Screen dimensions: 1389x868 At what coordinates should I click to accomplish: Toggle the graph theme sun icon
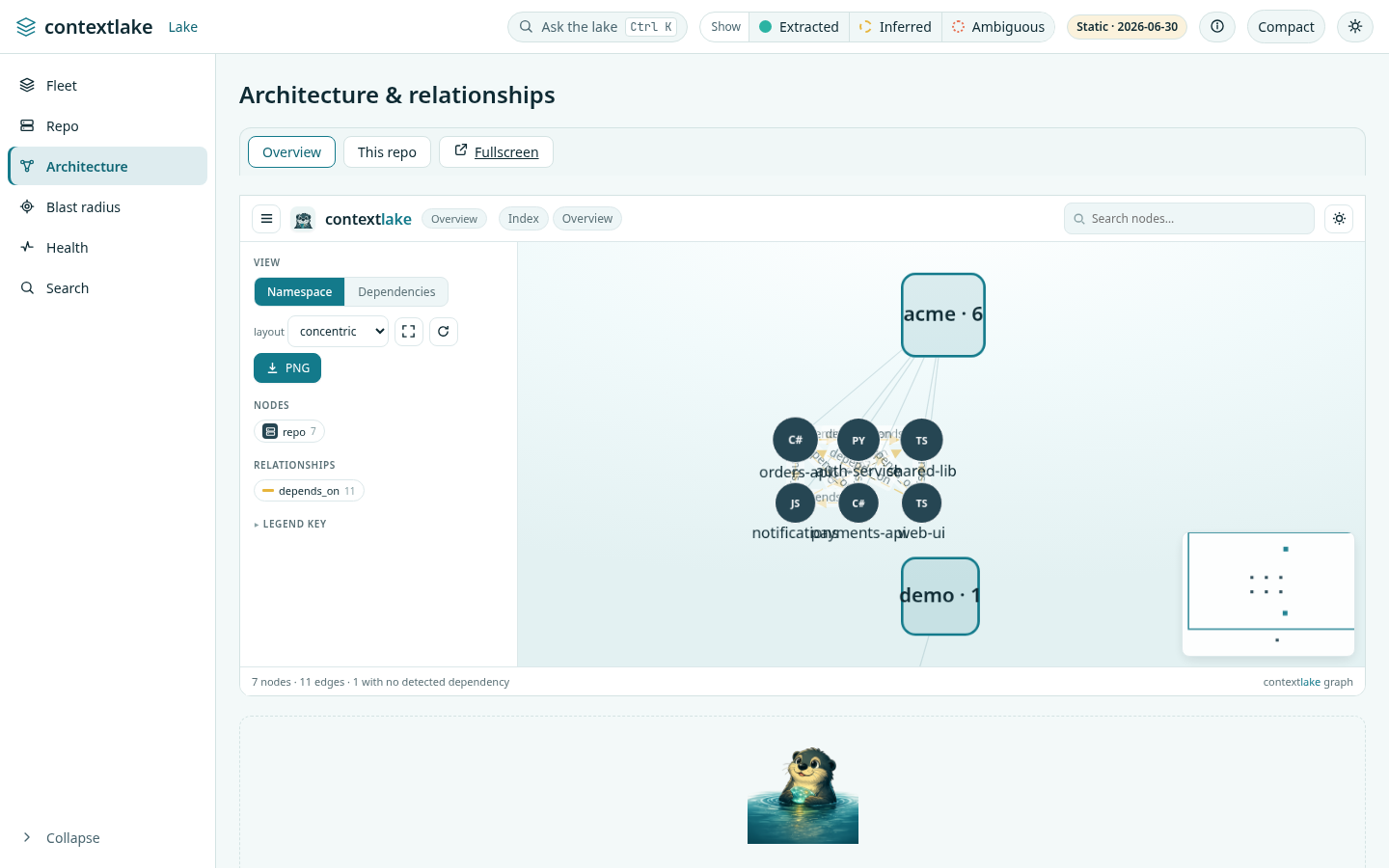pyautogui.click(x=1339, y=219)
